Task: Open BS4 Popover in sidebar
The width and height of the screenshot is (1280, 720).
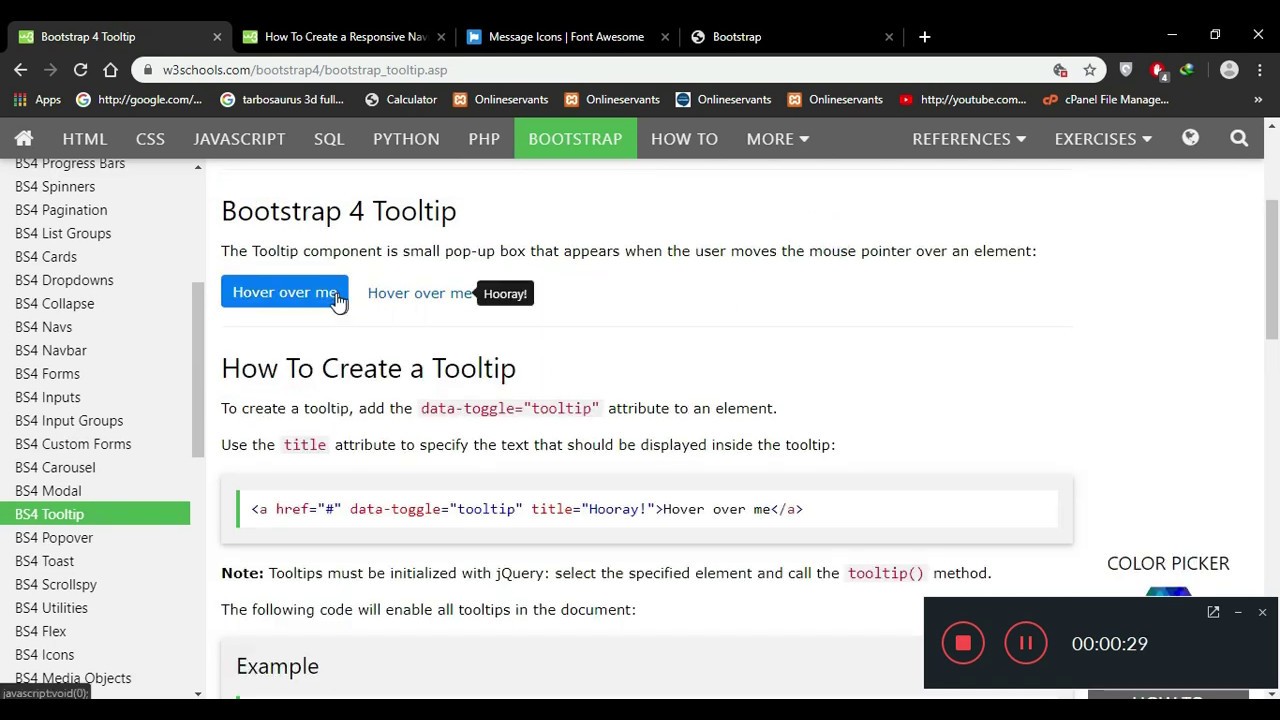Action: [54, 538]
